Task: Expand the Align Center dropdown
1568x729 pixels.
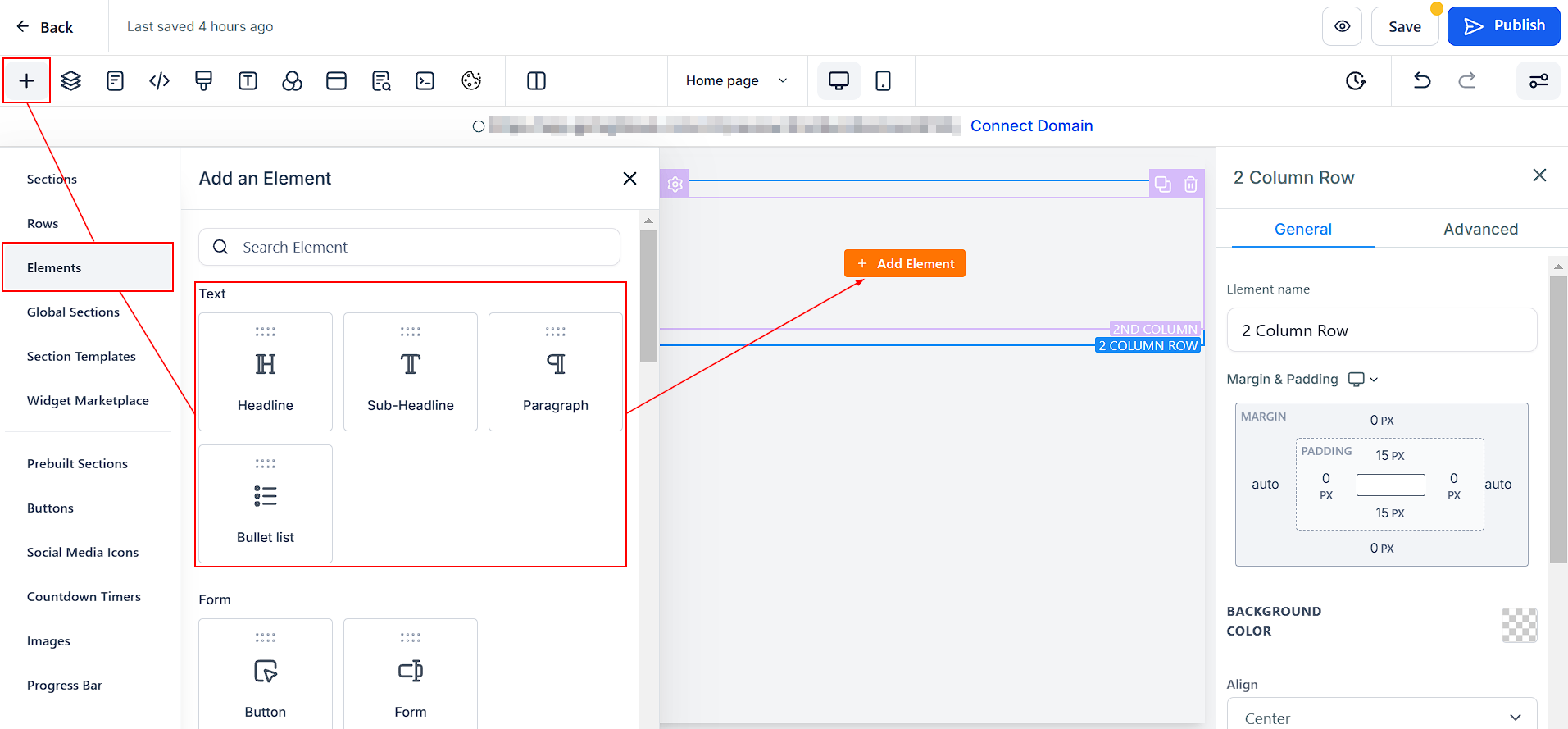Action: [1382, 718]
